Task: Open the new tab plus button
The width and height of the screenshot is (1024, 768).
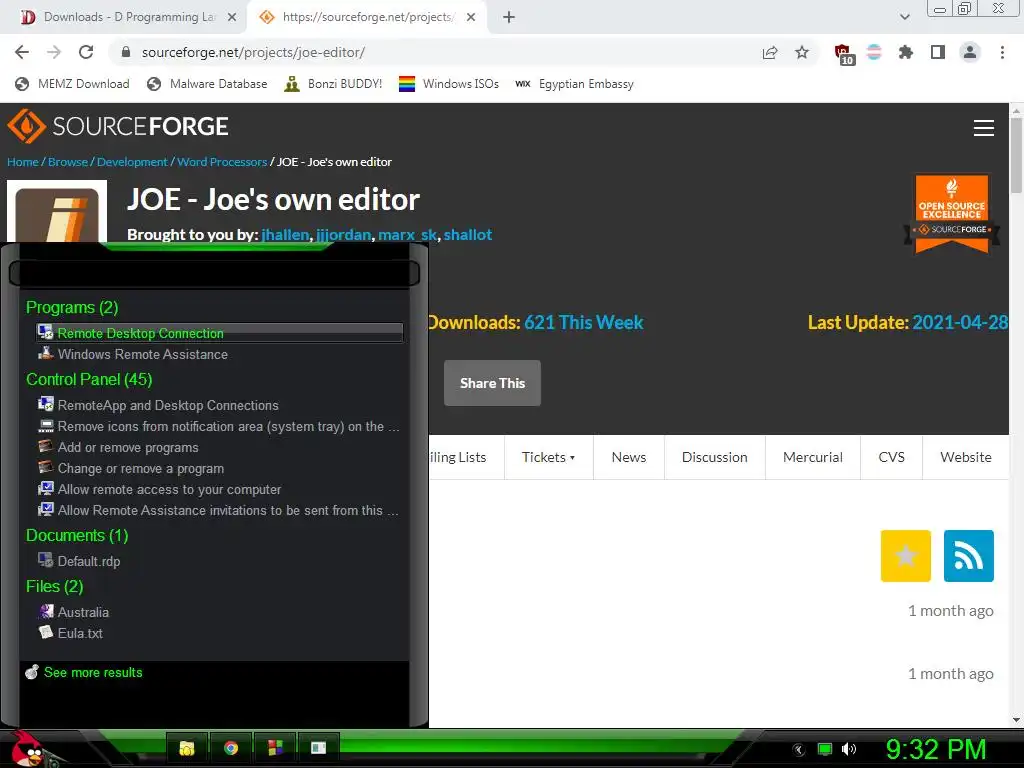Action: pos(509,17)
